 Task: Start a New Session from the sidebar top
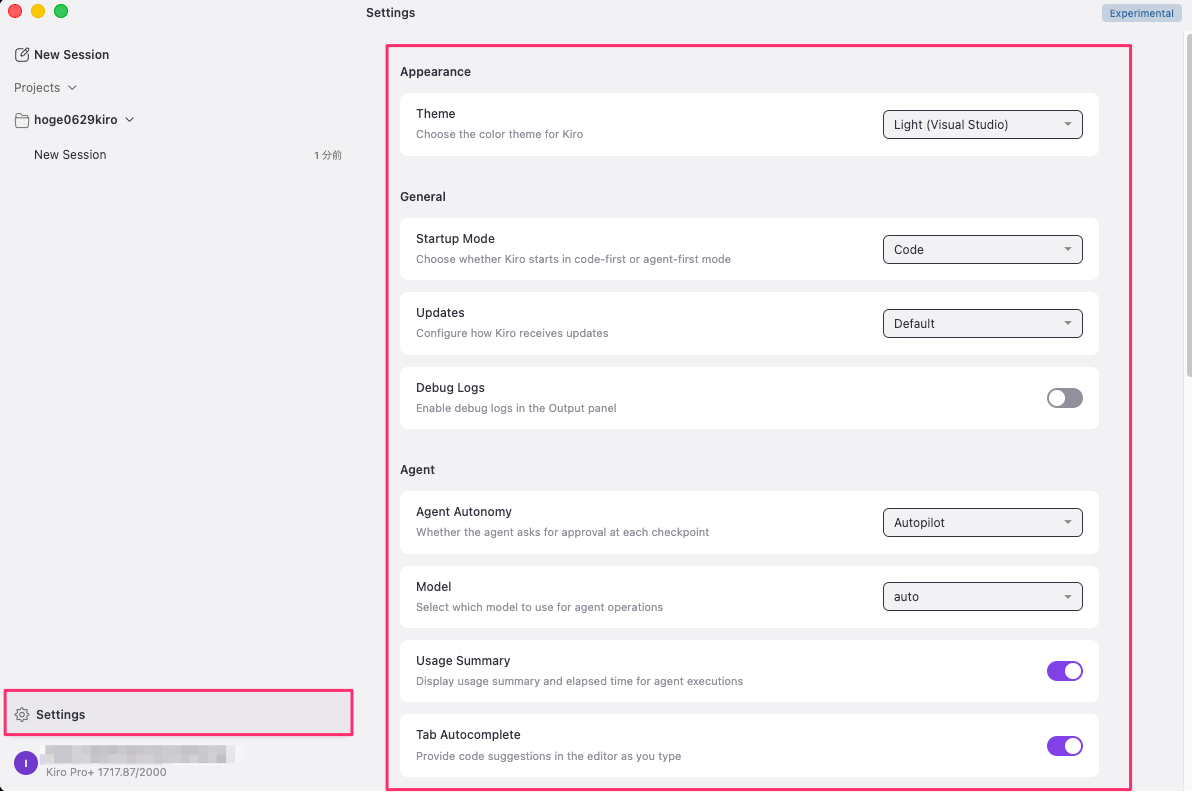pyautogui.click(x=62, y=55)
